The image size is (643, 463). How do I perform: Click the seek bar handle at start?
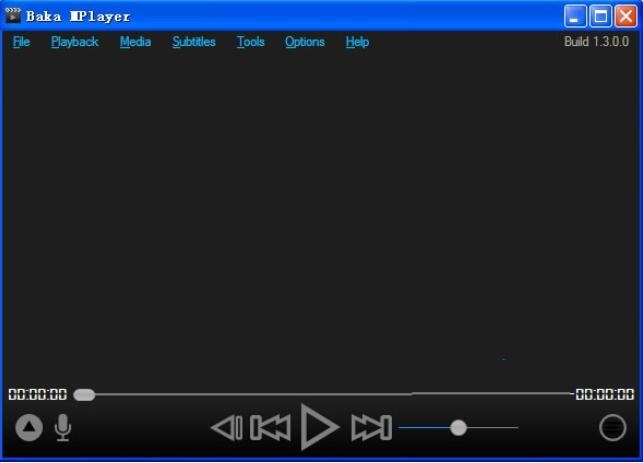[84, 395]
